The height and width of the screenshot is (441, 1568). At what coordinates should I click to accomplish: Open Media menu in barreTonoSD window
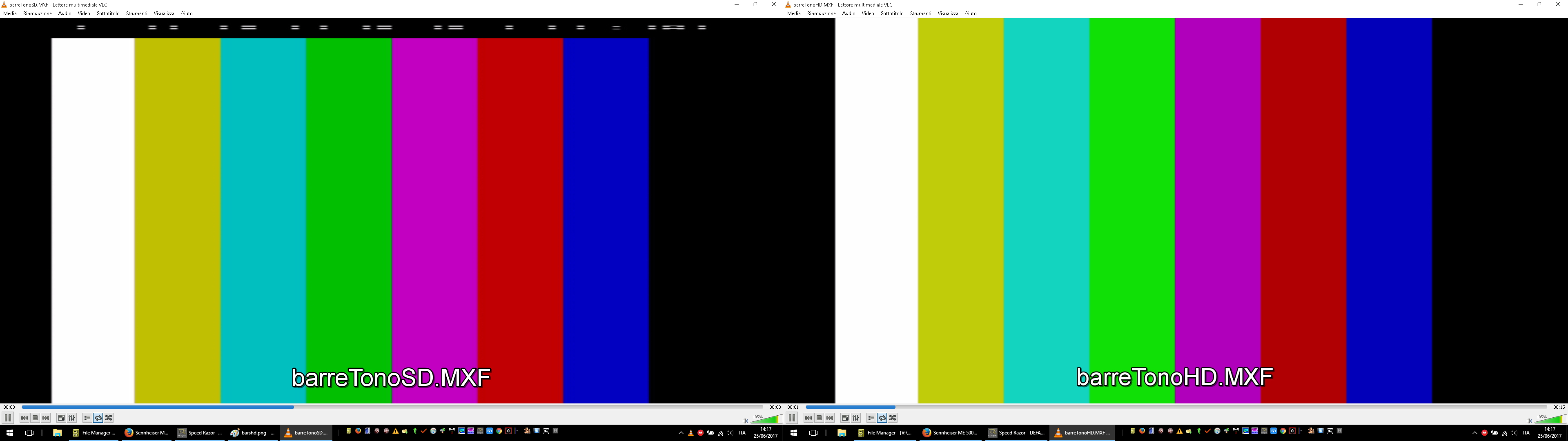click(10, 13)
